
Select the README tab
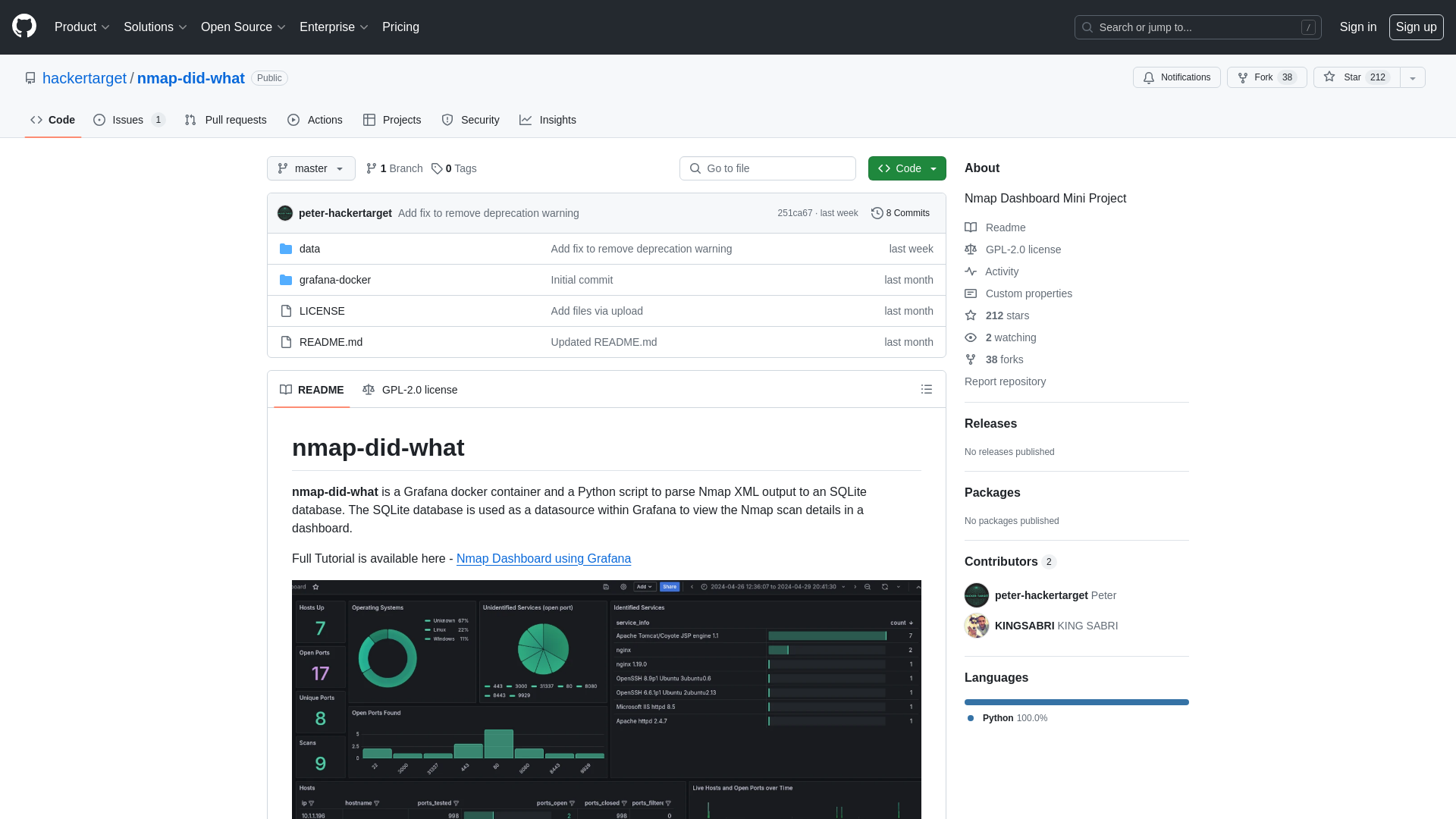point(312,390)
